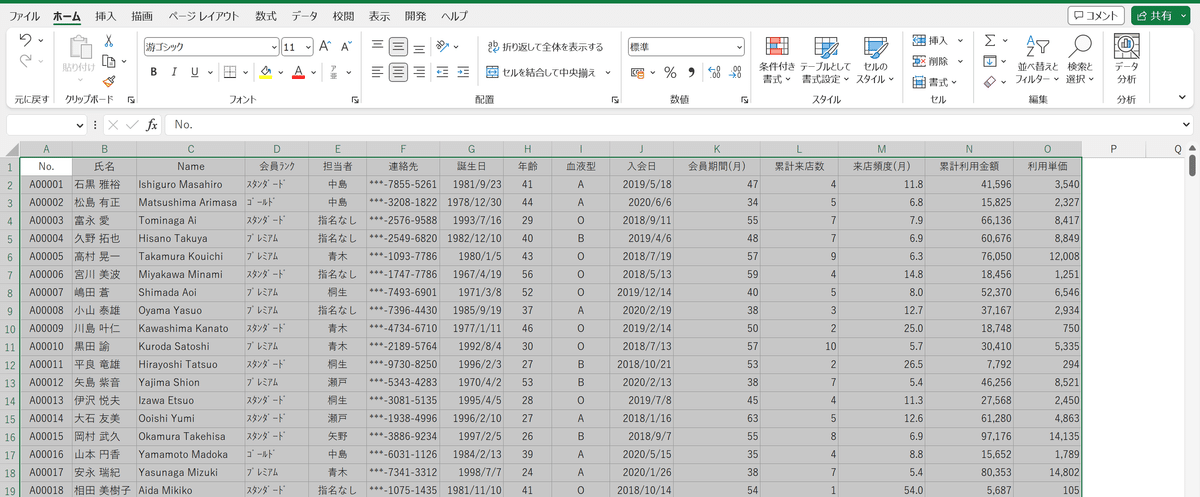The height and width of the screenshot is (497, 1200).
Task: Toggle 折り返して全体を表示する wrap text
Action: point(545,47)
